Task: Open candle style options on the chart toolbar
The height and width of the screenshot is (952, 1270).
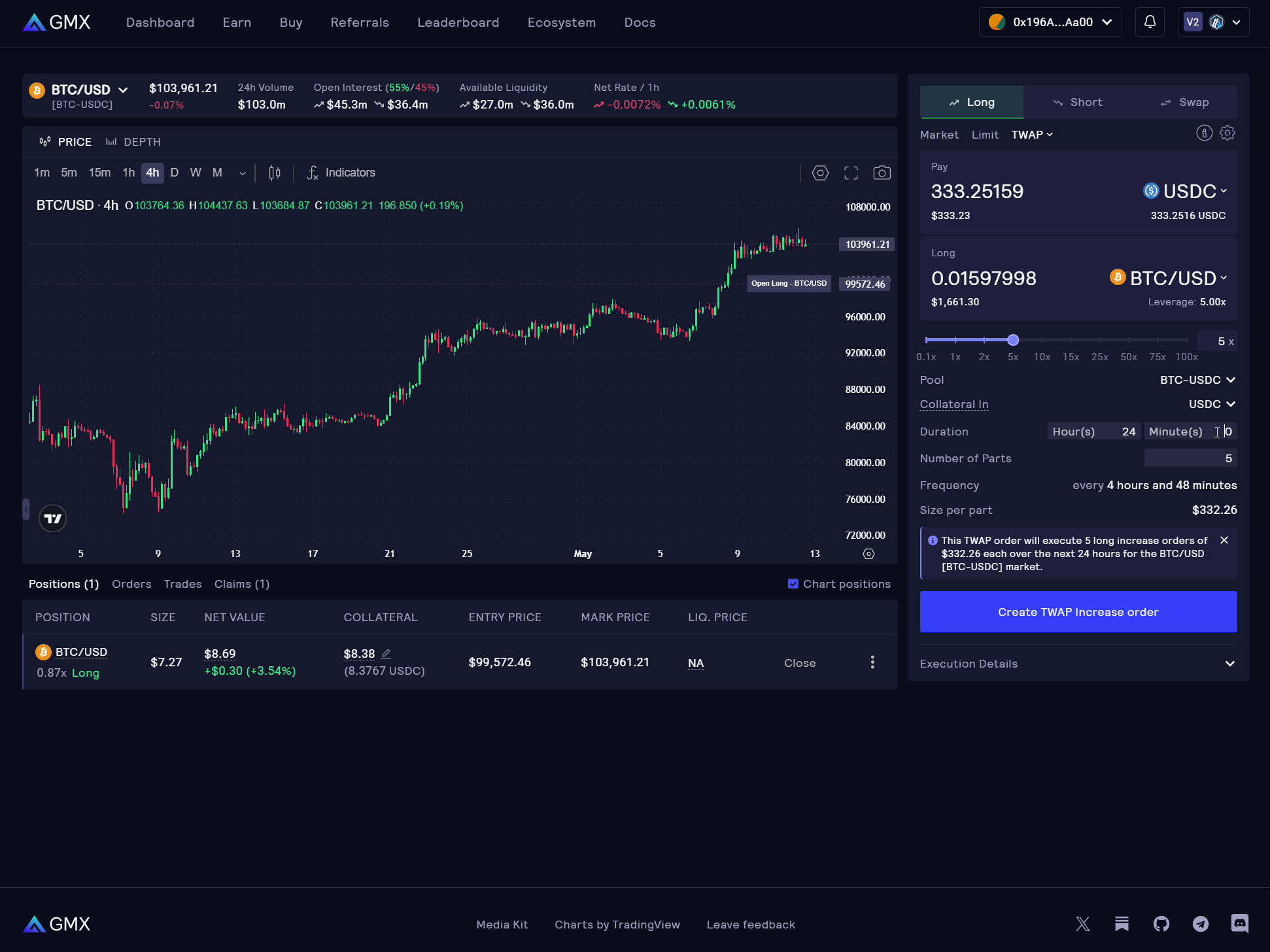Action: (x=274, y=173)
